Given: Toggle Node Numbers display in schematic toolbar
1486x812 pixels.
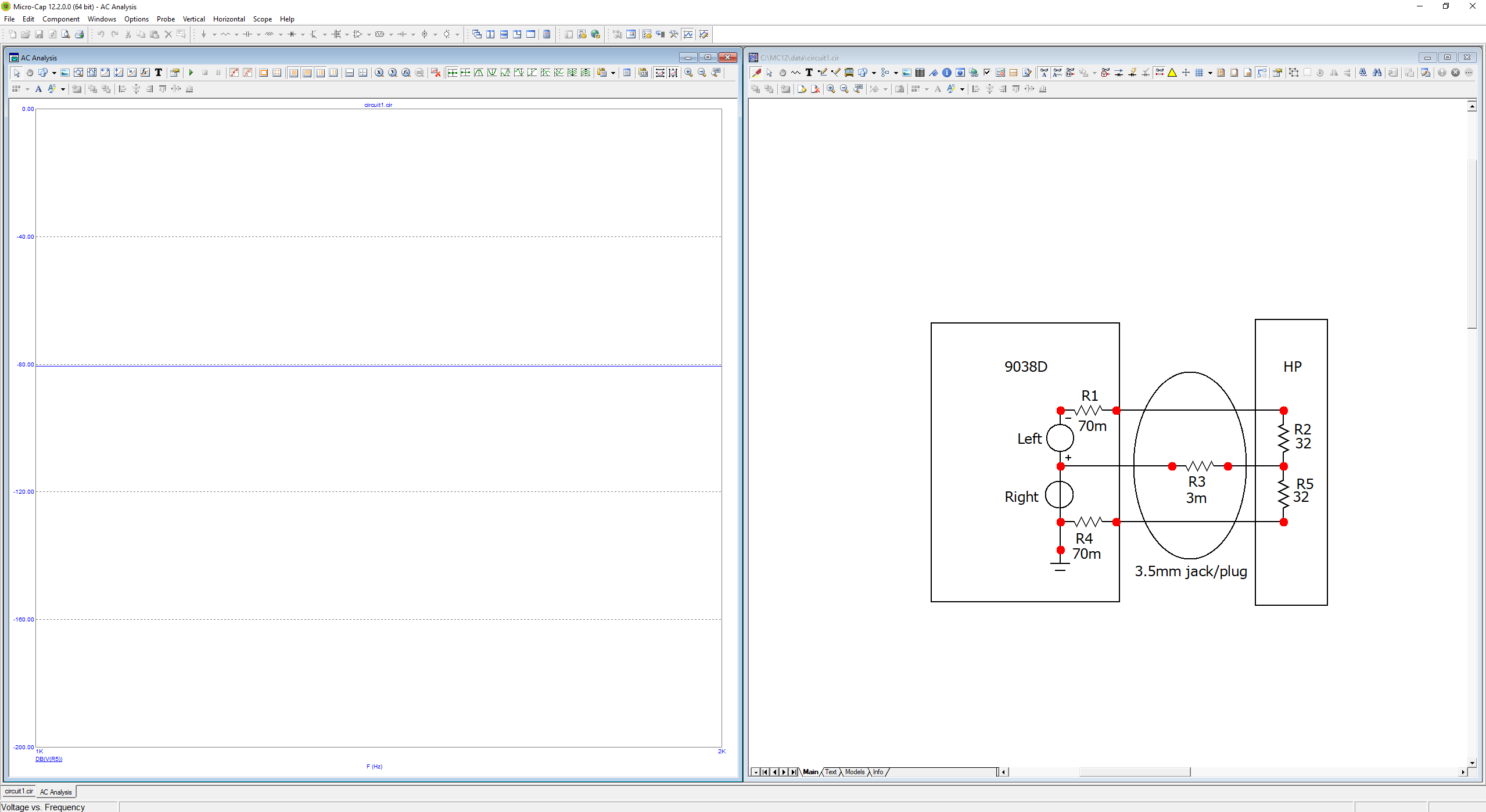Looking at the screenshot, I should tap(1071, 73).
